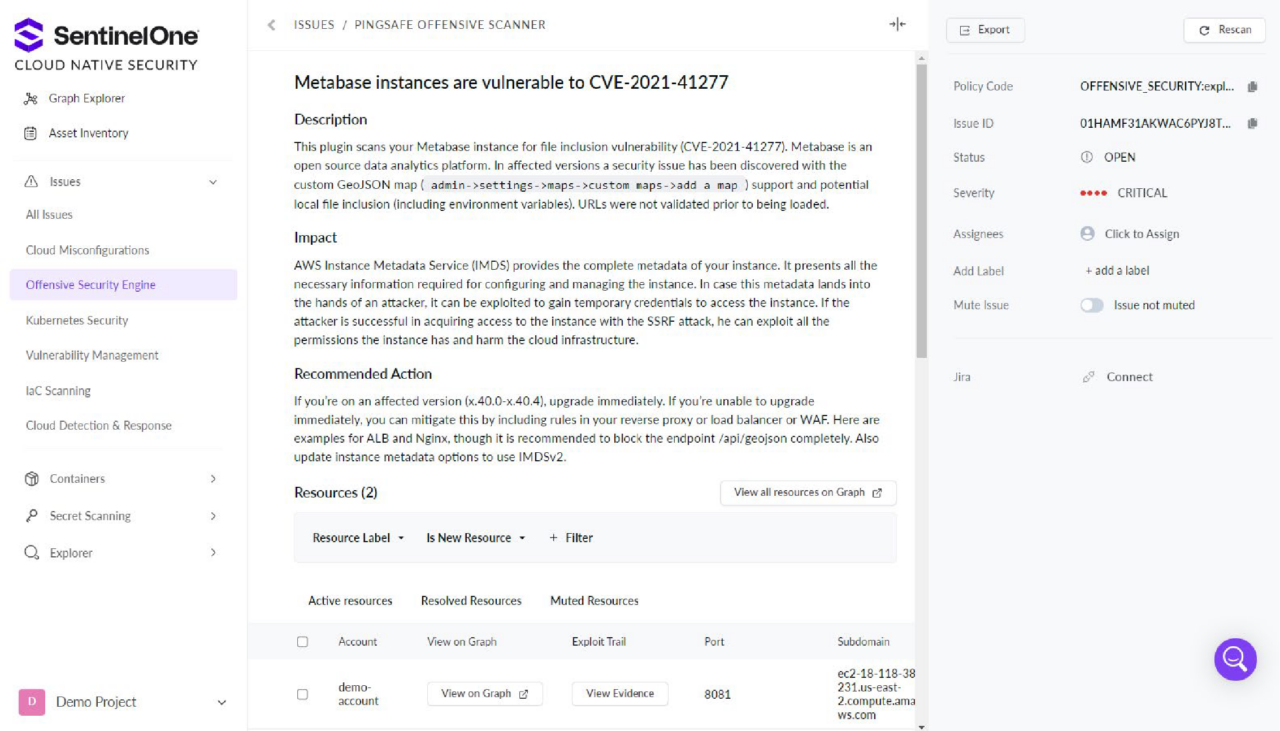Open Vulnerability Management
The image size is (1280, 731).
92,355
